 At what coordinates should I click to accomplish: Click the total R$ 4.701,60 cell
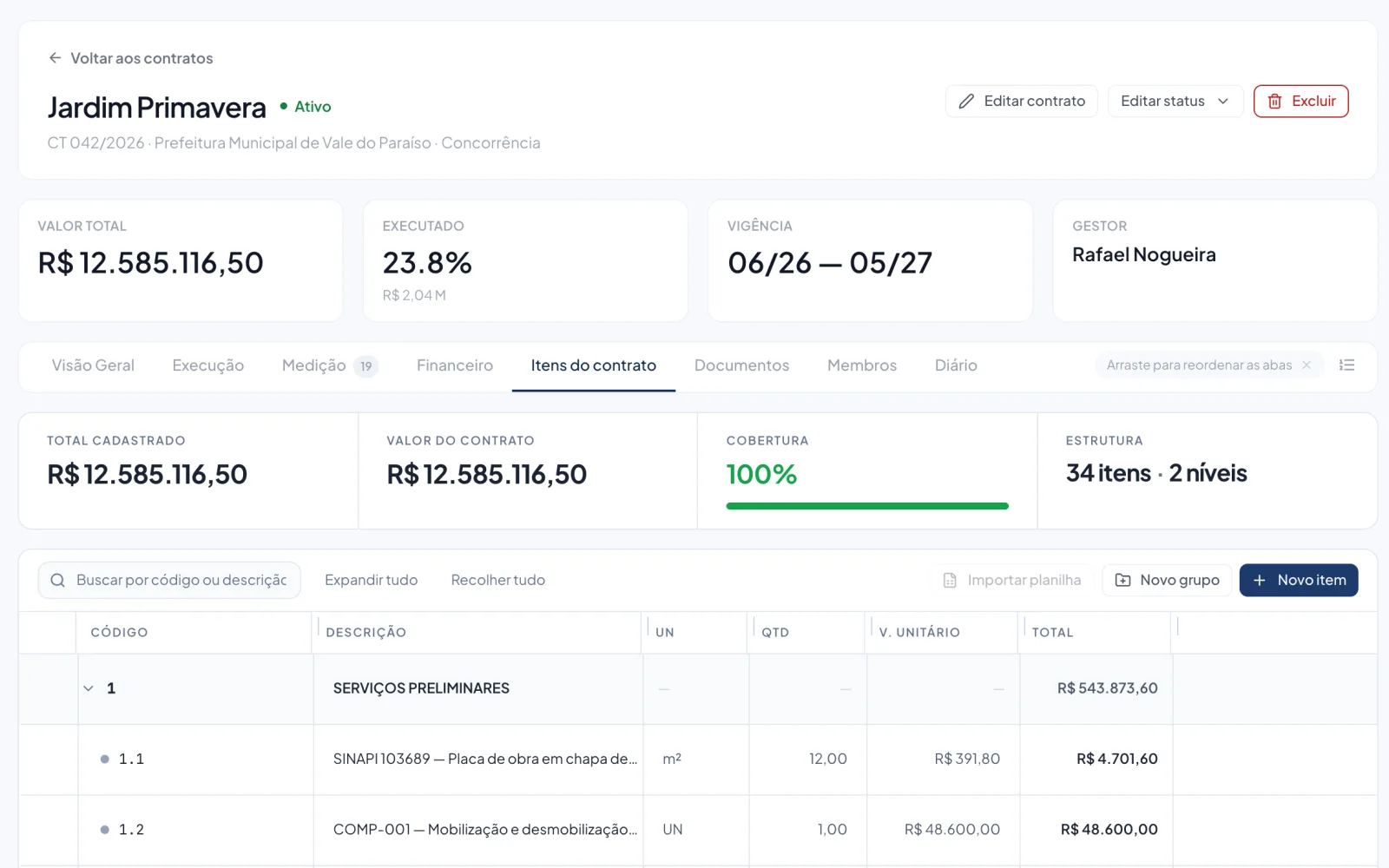pos(1117,759)
